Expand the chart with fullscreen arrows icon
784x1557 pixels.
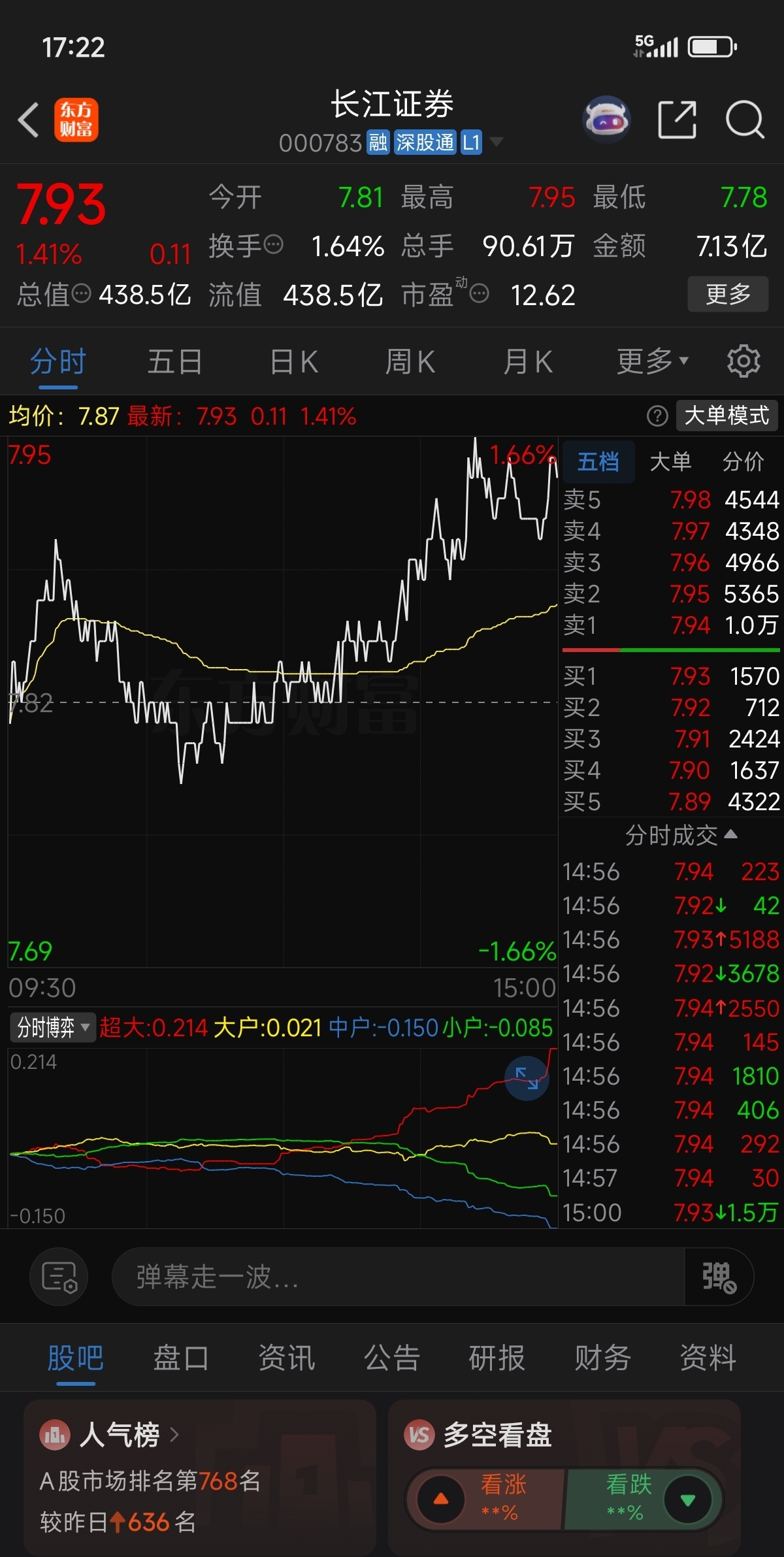(x=527, y=1077)
